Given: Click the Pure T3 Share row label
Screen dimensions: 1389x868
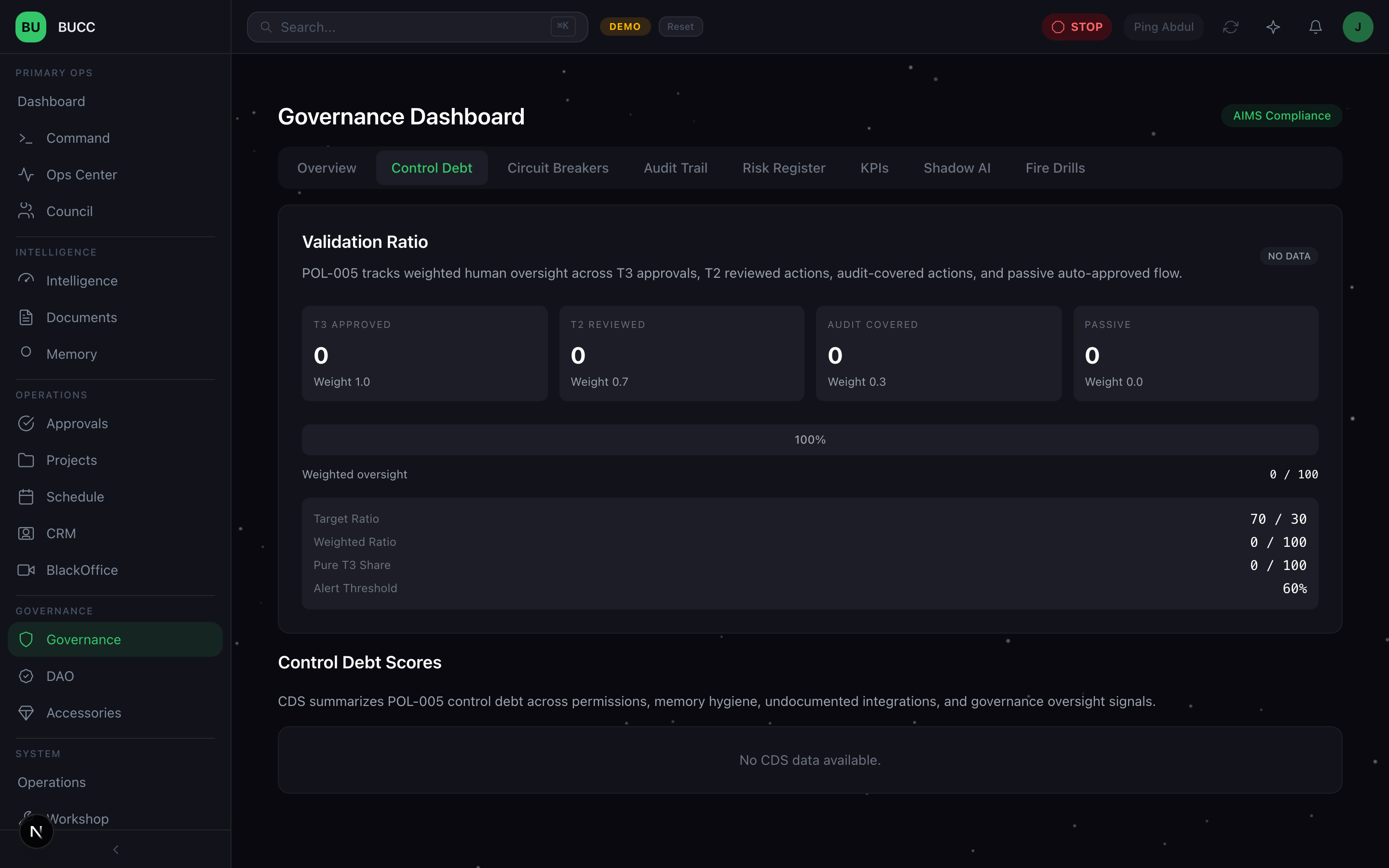Looking at the screenshot, I should coord(352,565).
